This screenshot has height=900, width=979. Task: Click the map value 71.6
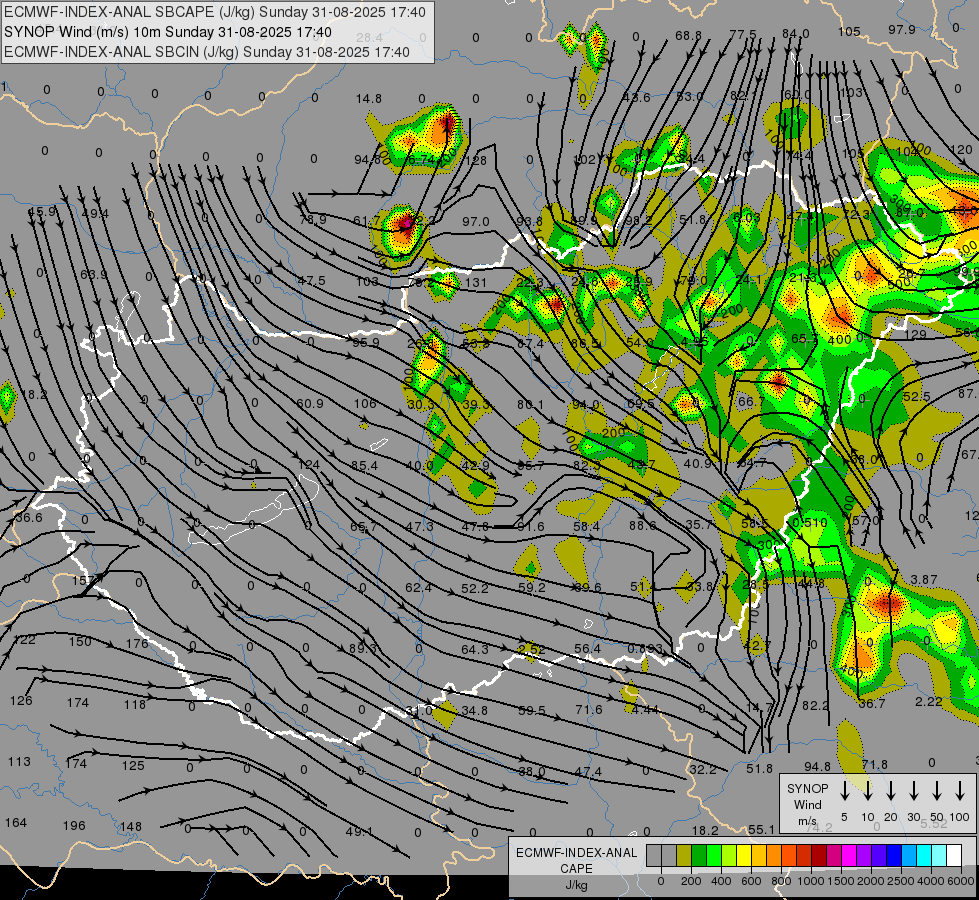(589, 710)
